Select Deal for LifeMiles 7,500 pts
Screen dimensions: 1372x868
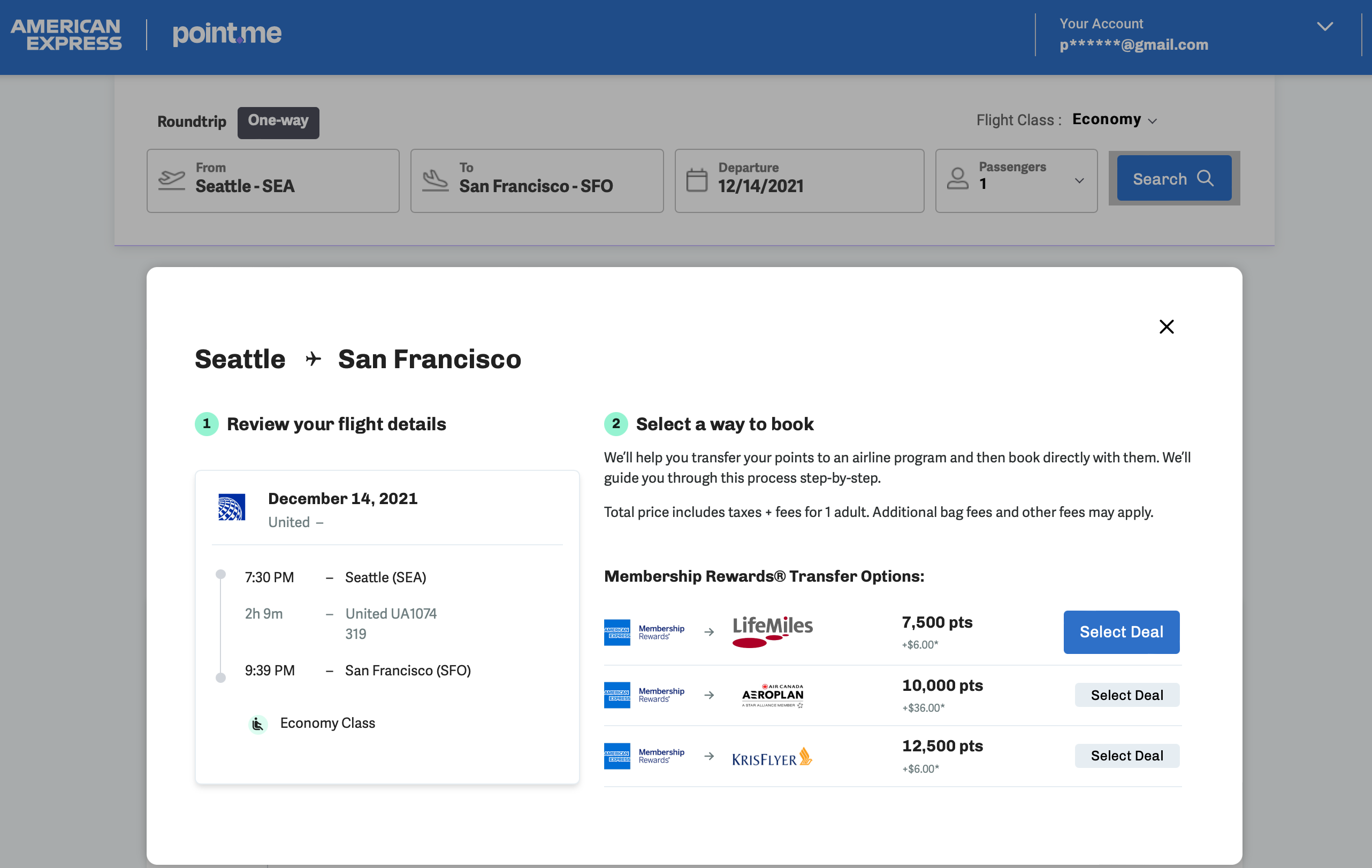(x=1121, y=631)
